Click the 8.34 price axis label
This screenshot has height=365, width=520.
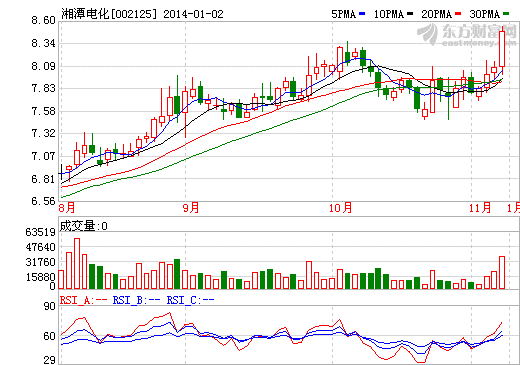pos(43,43)
